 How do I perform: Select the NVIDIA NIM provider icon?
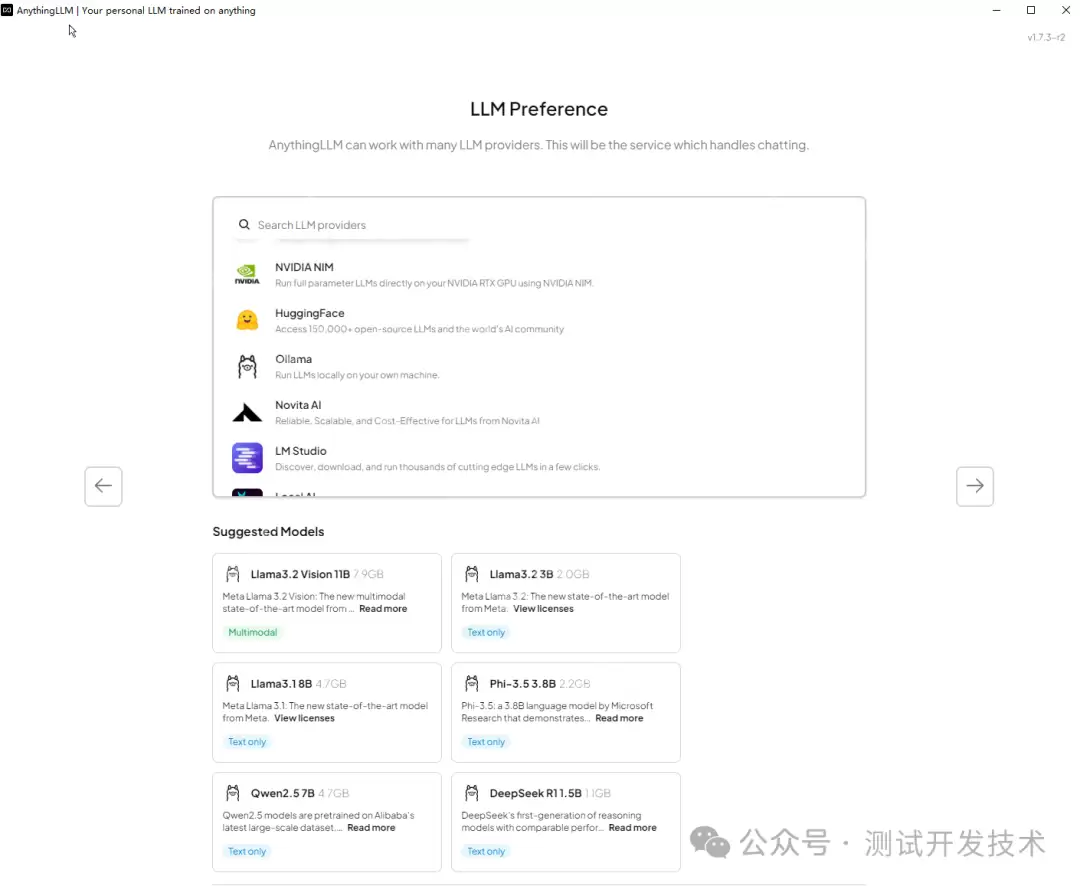click(247, 274)
